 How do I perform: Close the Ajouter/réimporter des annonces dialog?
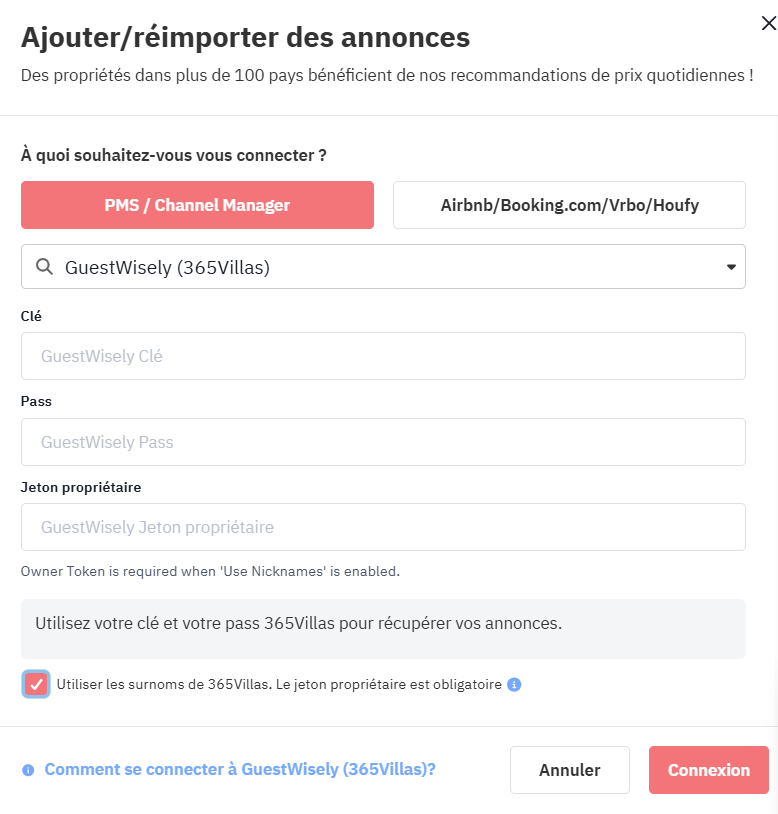point(768,24)
